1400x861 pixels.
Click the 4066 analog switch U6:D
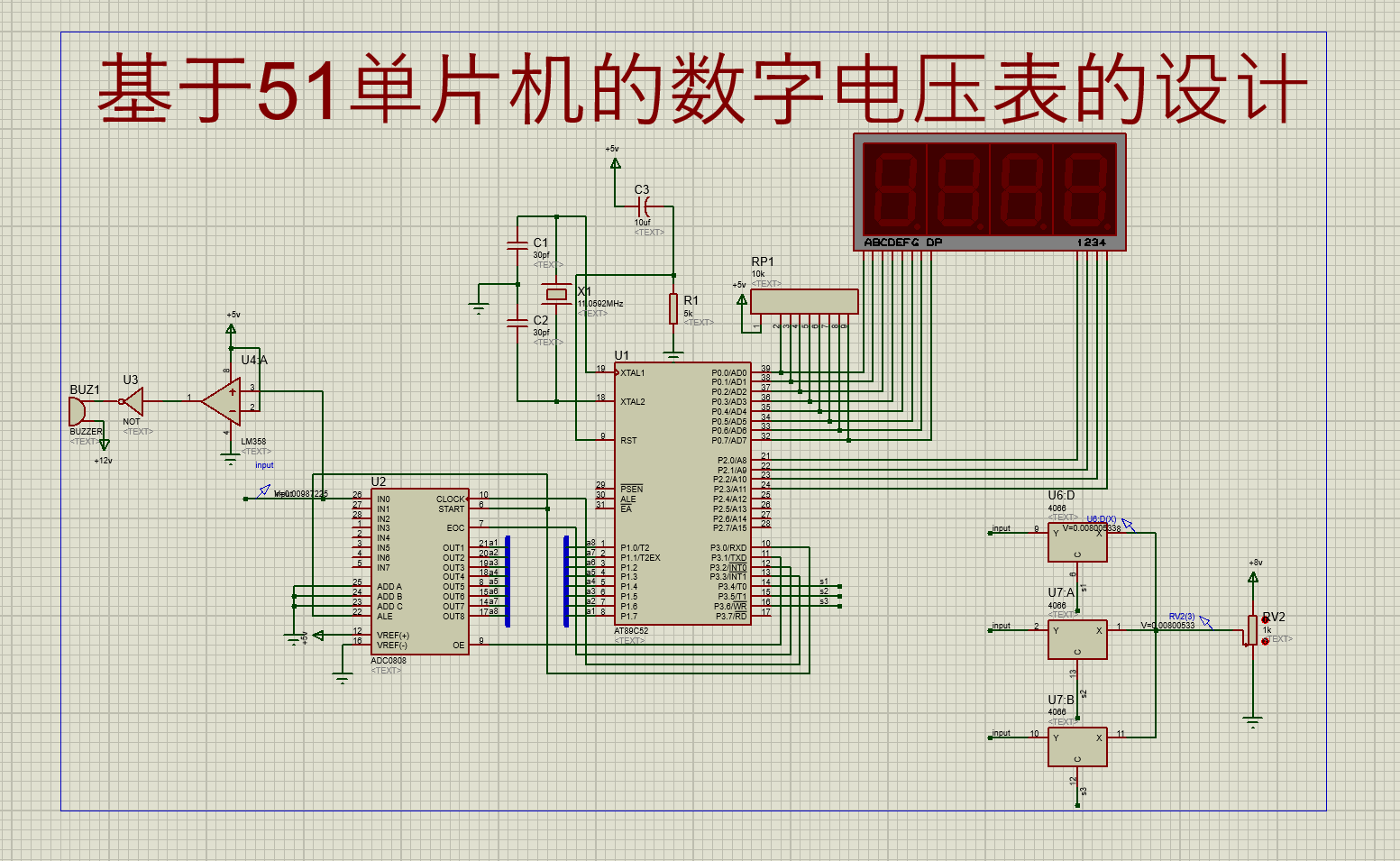click(1078, 541)
